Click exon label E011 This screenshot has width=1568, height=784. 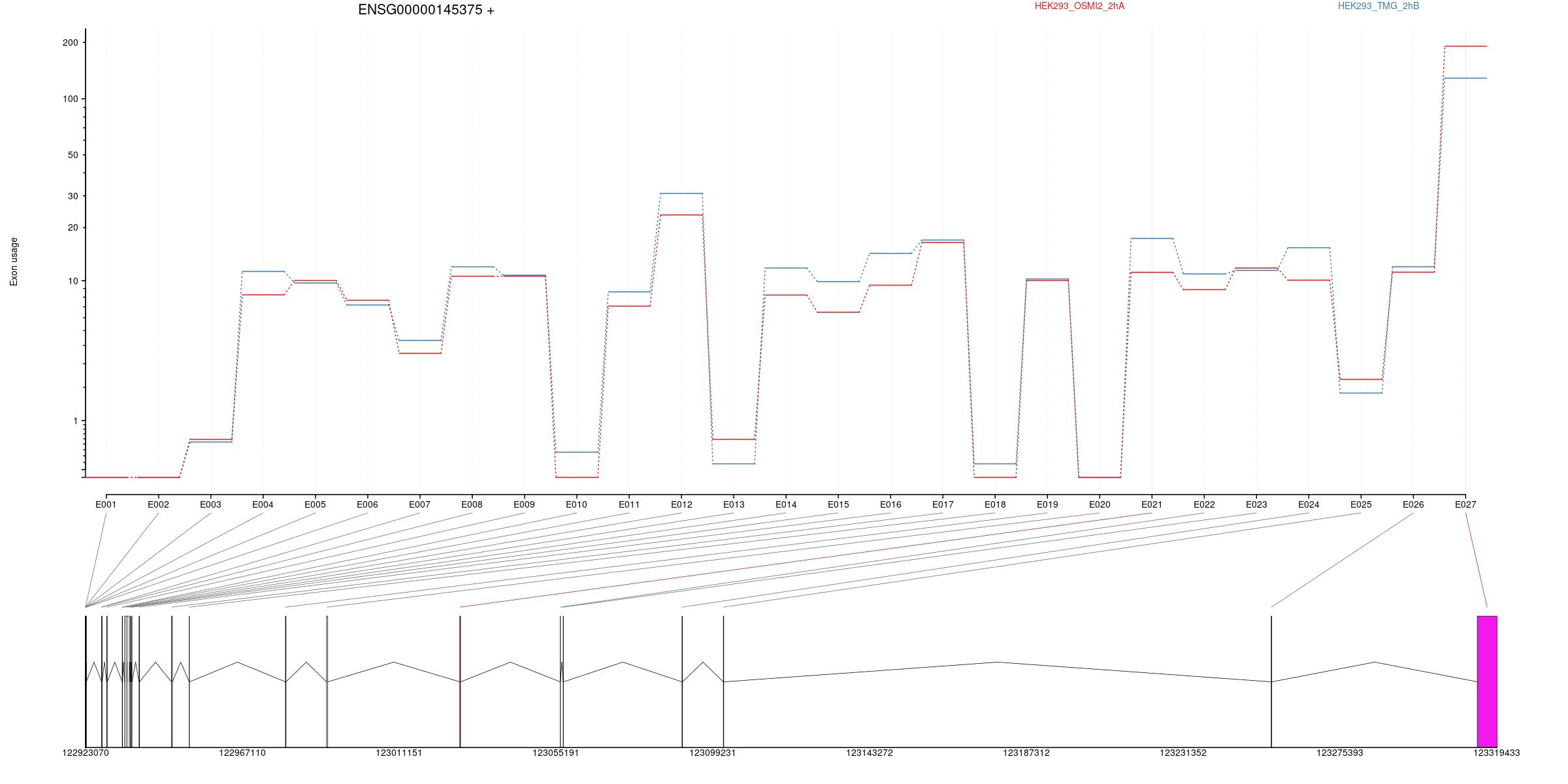(629, 504)
